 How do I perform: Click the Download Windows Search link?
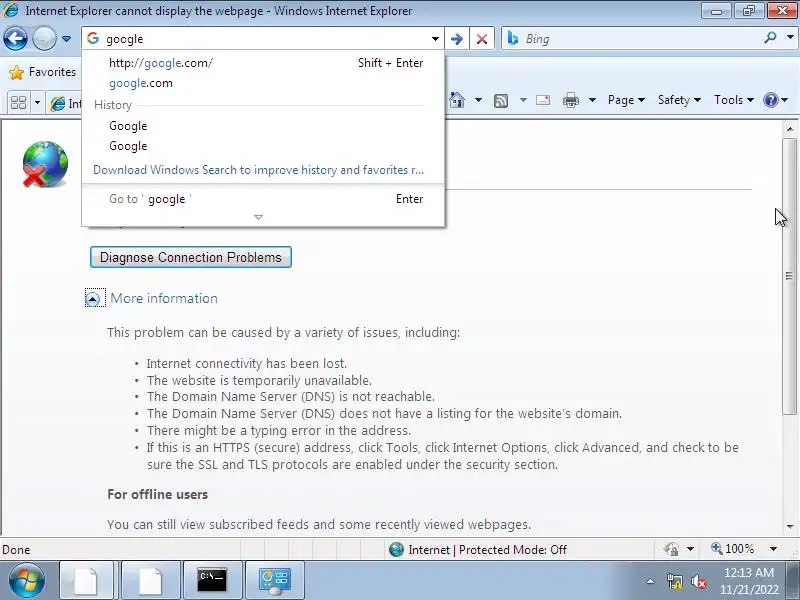click(258, 170)
